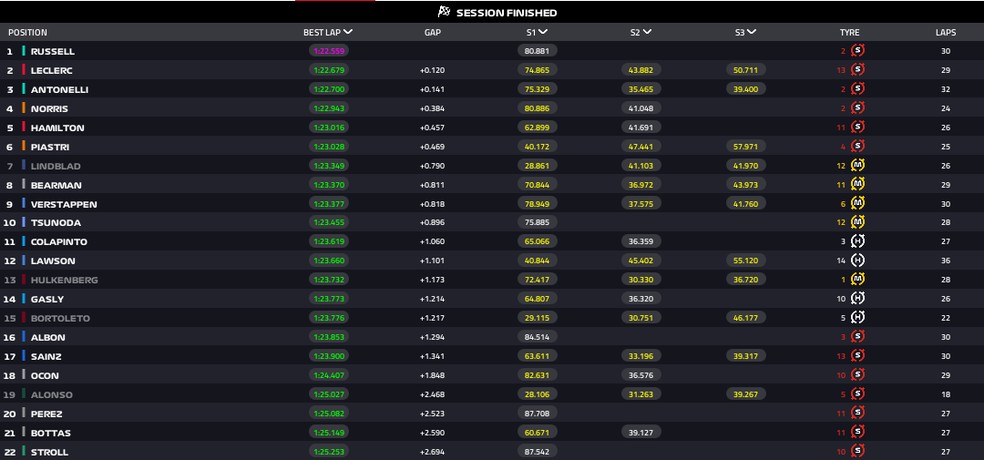Click Sainz's gap value +1.341

[432, 356]
